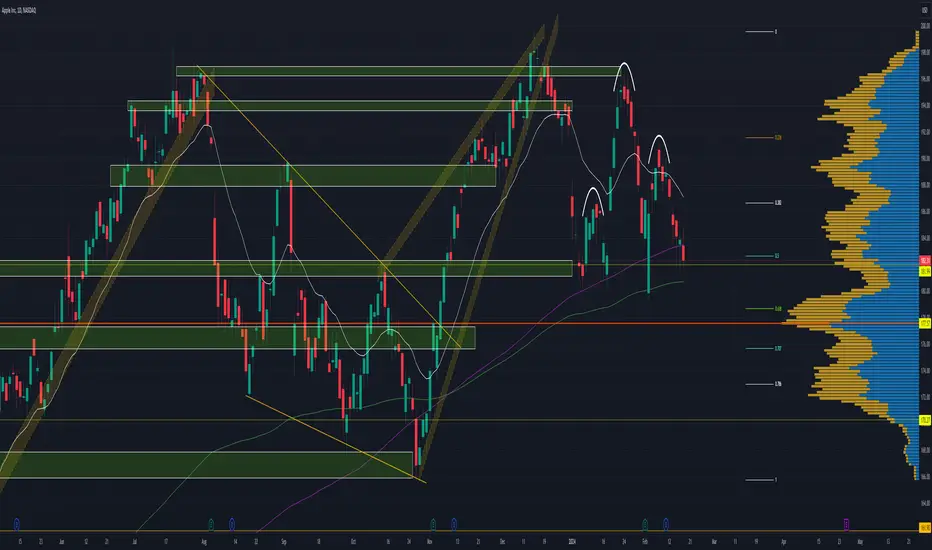Viewport: 932px width, 550px height.
Task: Select the Fibonacci 0.707 level label
Action: [x=778, y=348]
